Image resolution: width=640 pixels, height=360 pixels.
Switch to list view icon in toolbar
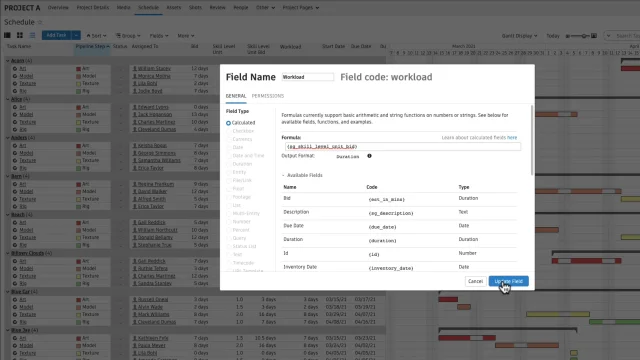7,36
